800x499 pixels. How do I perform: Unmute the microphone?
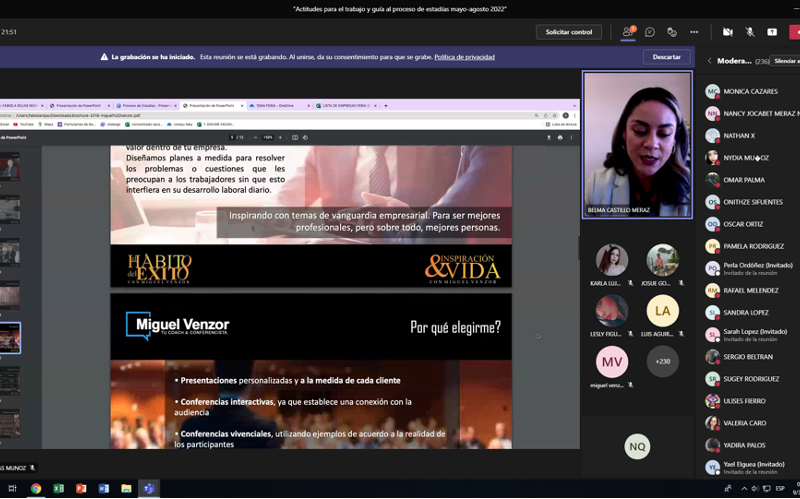pos(750,32)
